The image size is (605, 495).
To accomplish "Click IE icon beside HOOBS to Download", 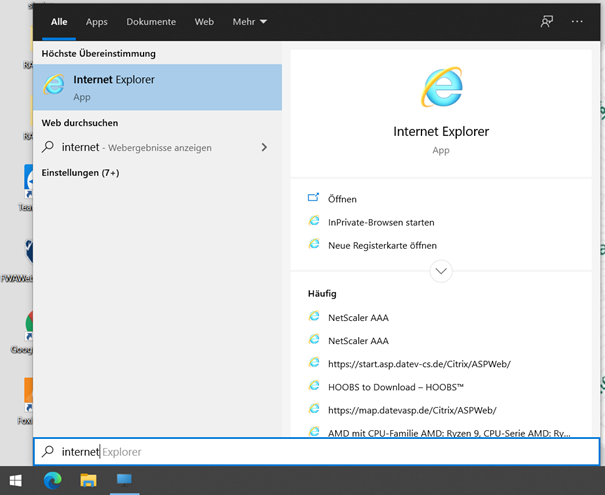I will (314, 385).
